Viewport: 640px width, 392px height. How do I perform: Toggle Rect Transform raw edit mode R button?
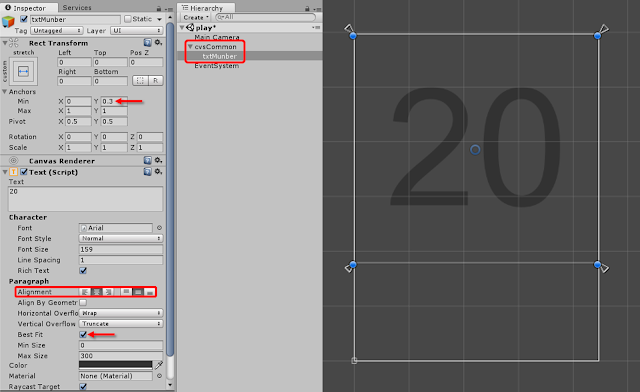pyautogui.click(x=156, y=81)
